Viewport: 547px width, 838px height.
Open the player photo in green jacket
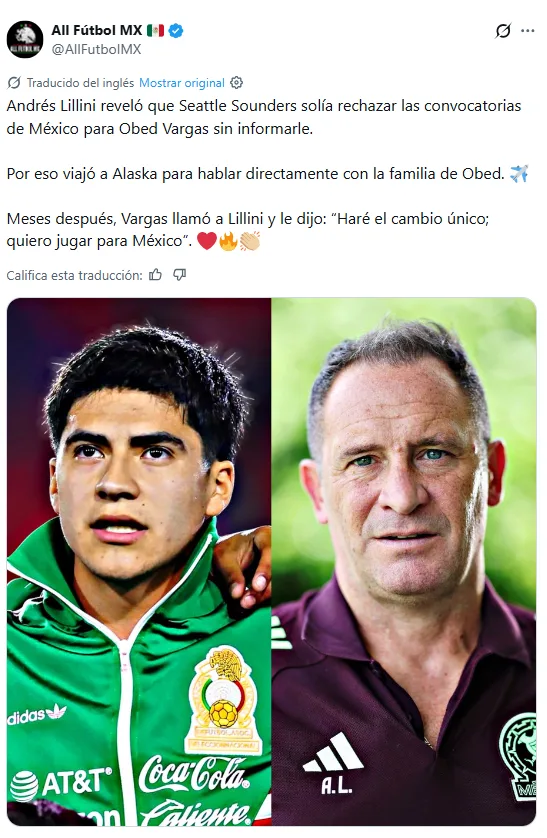139,562
